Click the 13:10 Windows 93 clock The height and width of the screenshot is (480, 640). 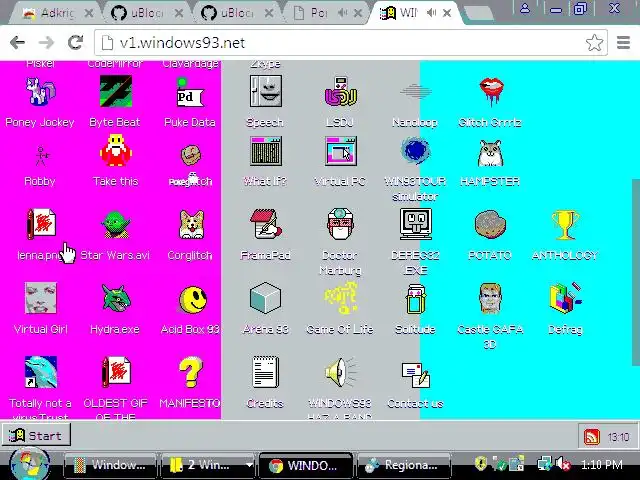point(618,437)
